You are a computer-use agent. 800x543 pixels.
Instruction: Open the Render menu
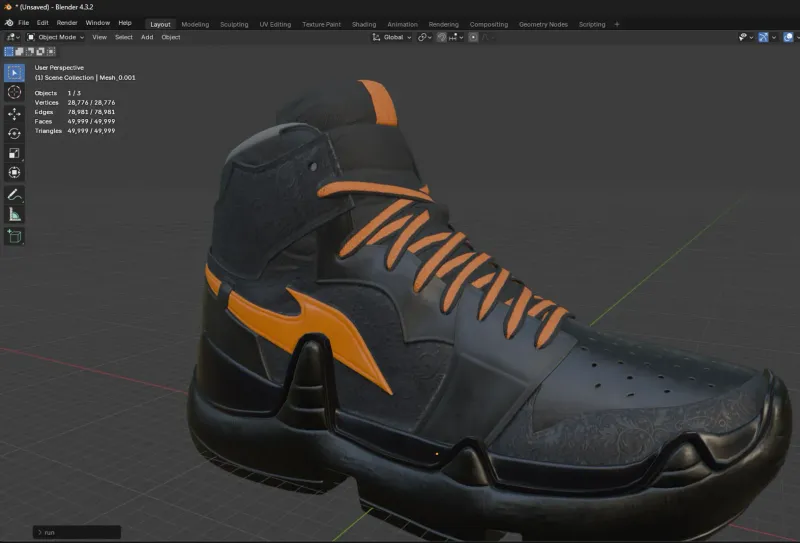click(x=67, y=22)
